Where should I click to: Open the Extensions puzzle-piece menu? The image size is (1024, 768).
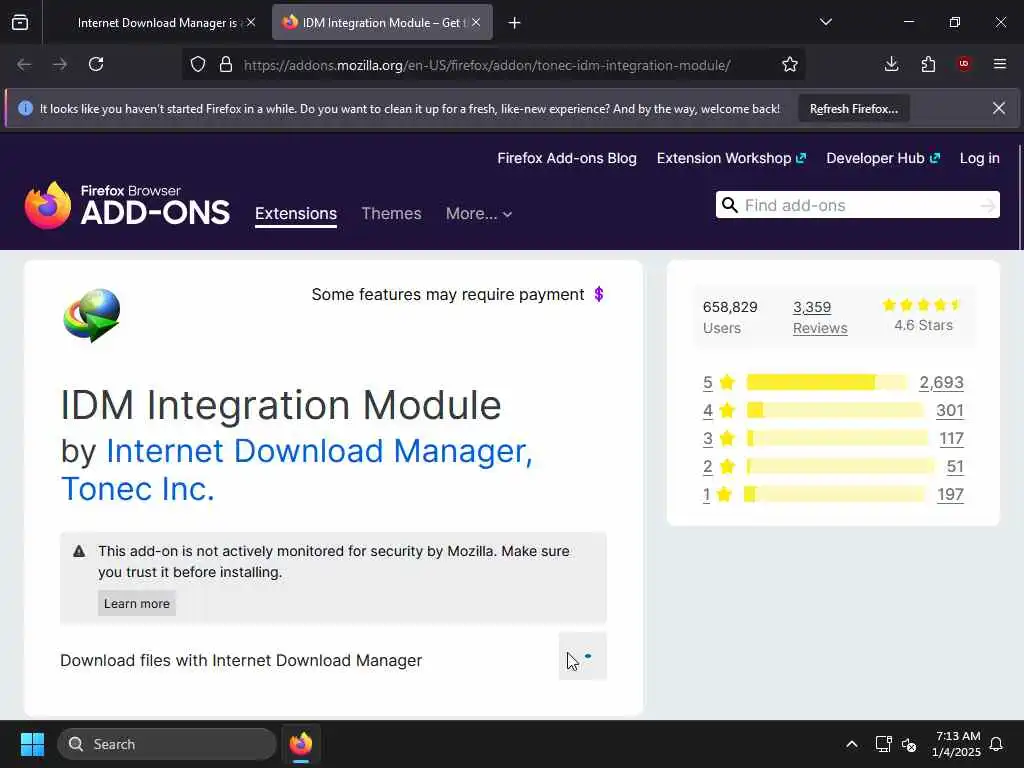click(928, 64)
